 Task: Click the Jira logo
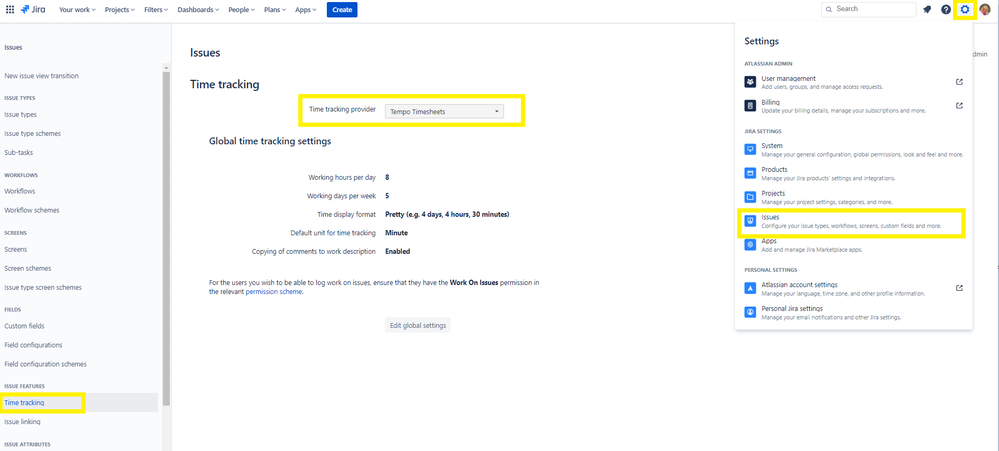pos(34,10)
